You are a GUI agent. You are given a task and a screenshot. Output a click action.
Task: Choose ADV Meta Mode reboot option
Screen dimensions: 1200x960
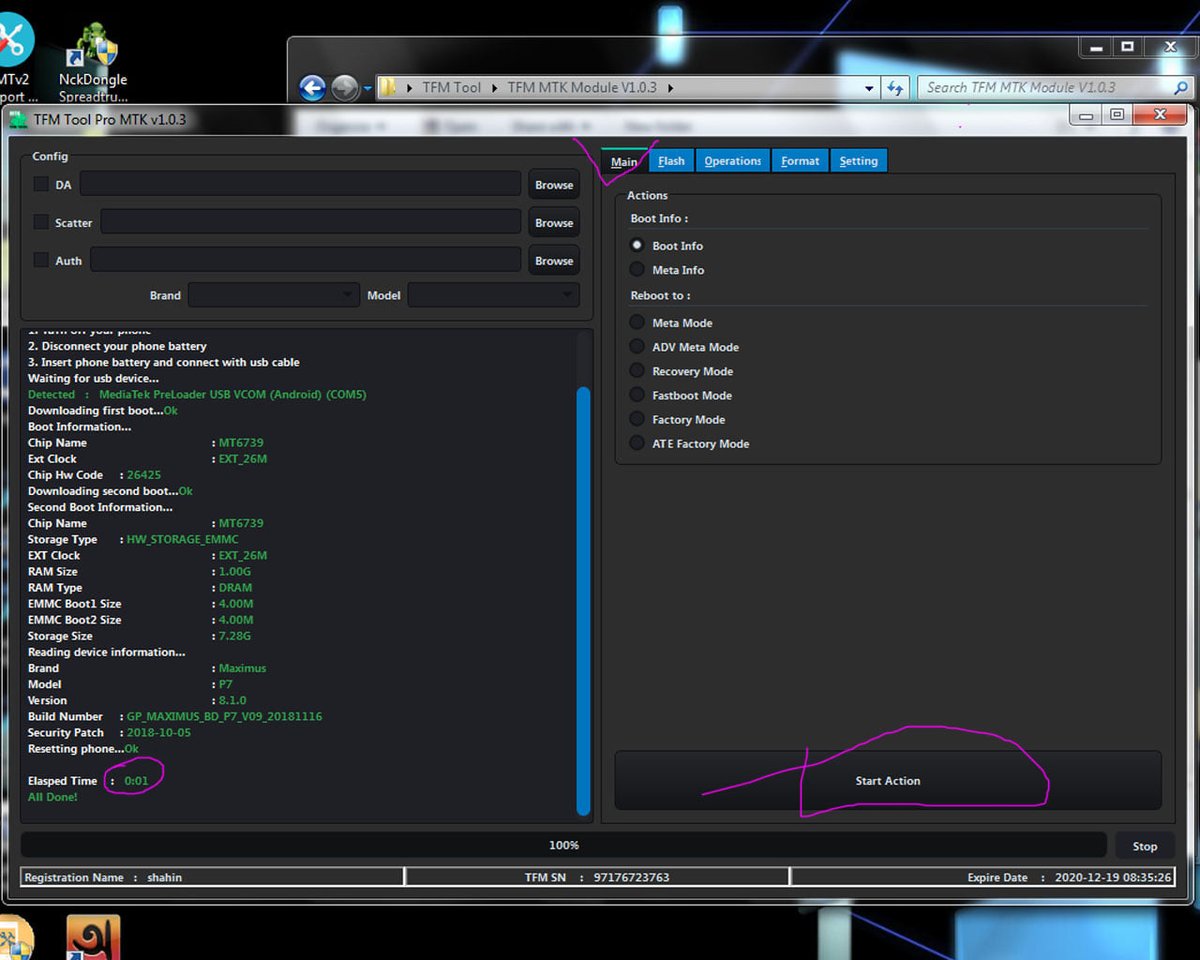coord(637,346)
